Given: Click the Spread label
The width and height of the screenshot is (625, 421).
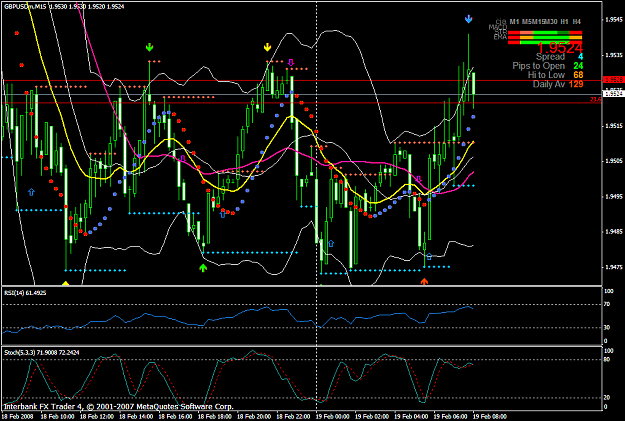Looking at the screenshot, I should (x=550, y=57).
